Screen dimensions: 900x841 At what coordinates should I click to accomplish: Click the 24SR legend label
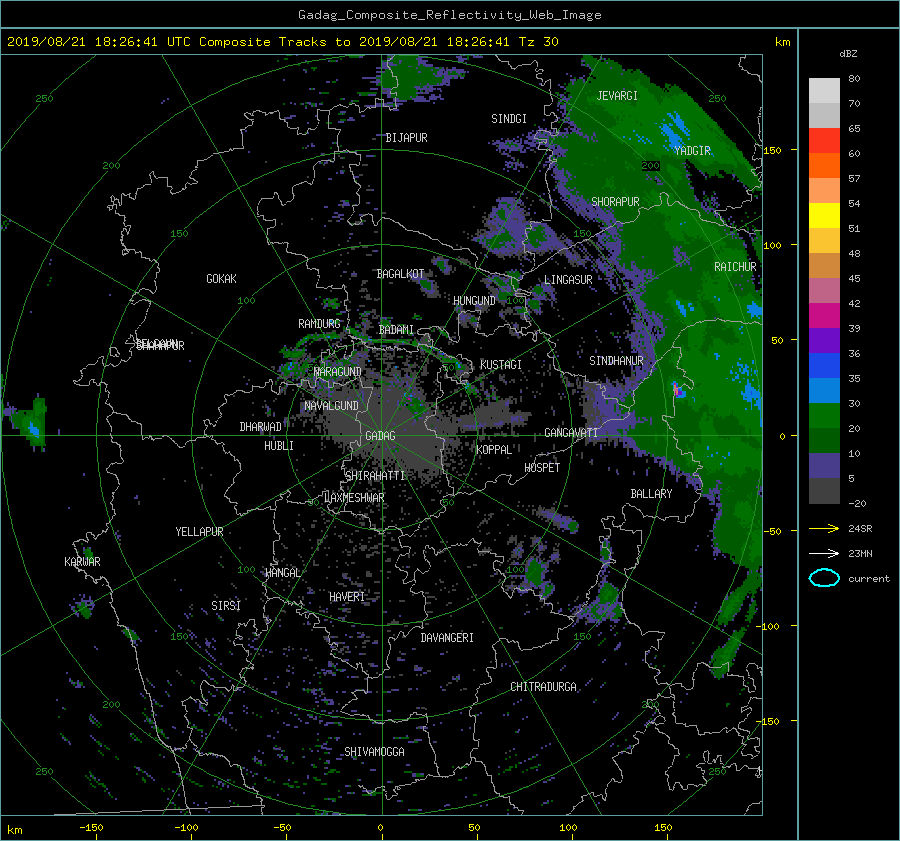[x=860, y=529]
